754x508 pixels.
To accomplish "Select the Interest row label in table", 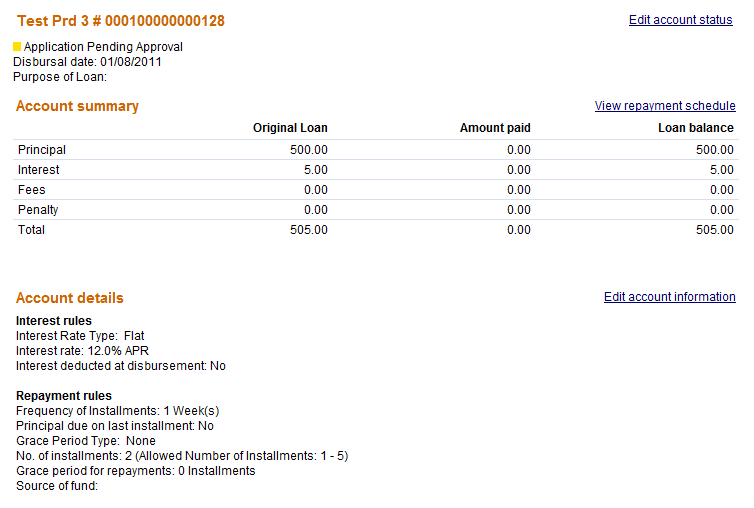I will [39, 170].
